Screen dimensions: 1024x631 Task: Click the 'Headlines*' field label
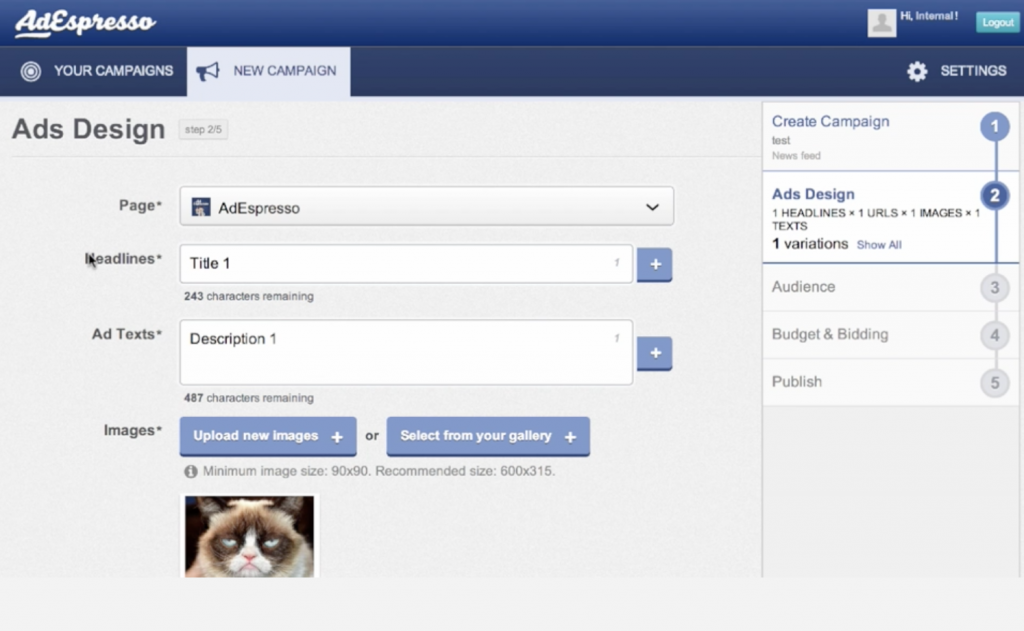[123, 259]
